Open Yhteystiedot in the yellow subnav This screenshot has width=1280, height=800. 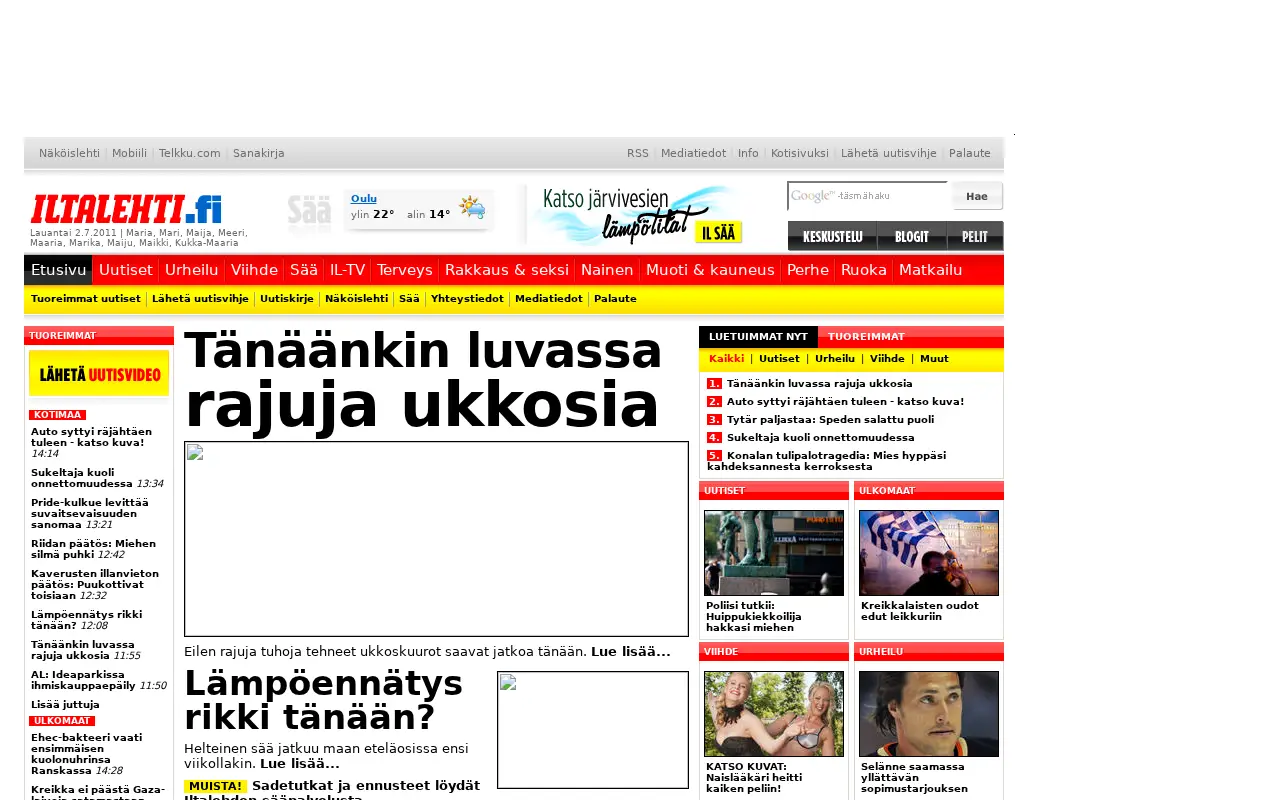coord(467,299)
